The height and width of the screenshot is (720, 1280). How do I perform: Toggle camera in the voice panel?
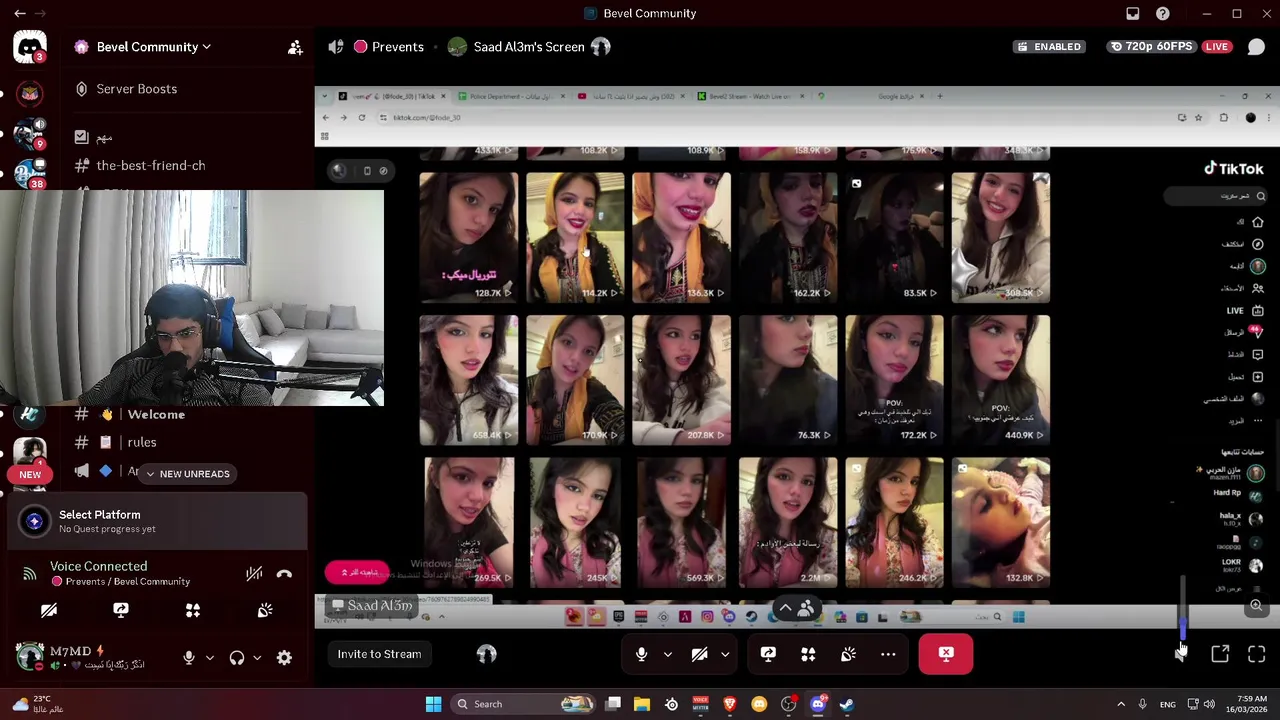(x=49, y=610)
